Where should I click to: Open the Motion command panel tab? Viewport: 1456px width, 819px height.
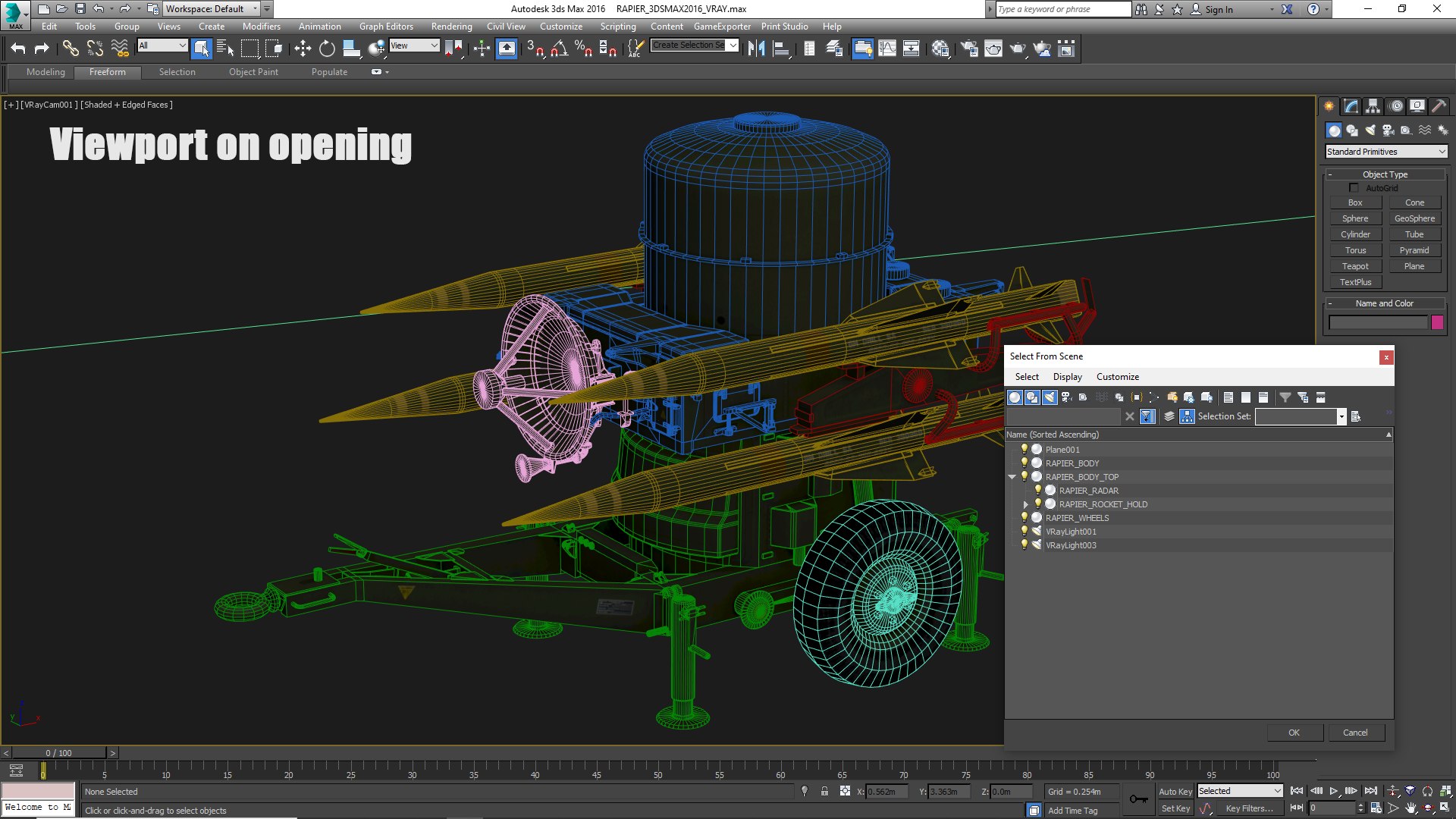[x=1396, y=106]
